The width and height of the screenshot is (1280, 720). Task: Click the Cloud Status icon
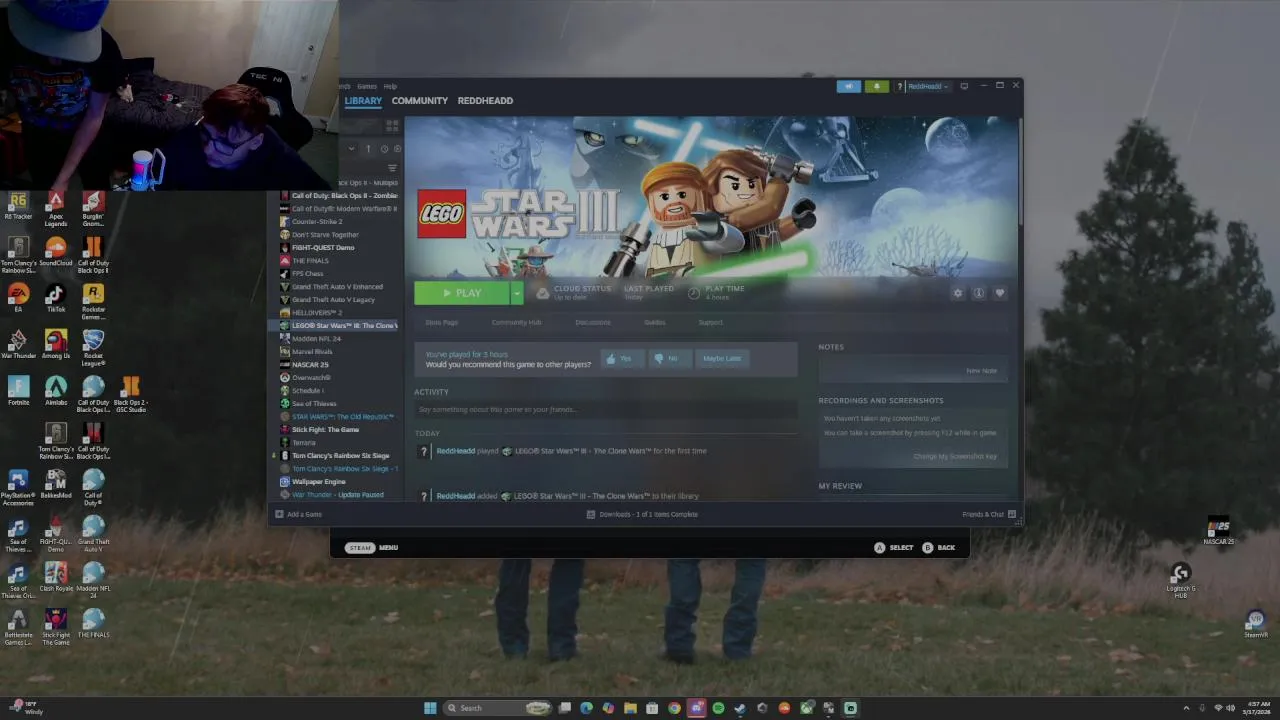coord(542,293)
